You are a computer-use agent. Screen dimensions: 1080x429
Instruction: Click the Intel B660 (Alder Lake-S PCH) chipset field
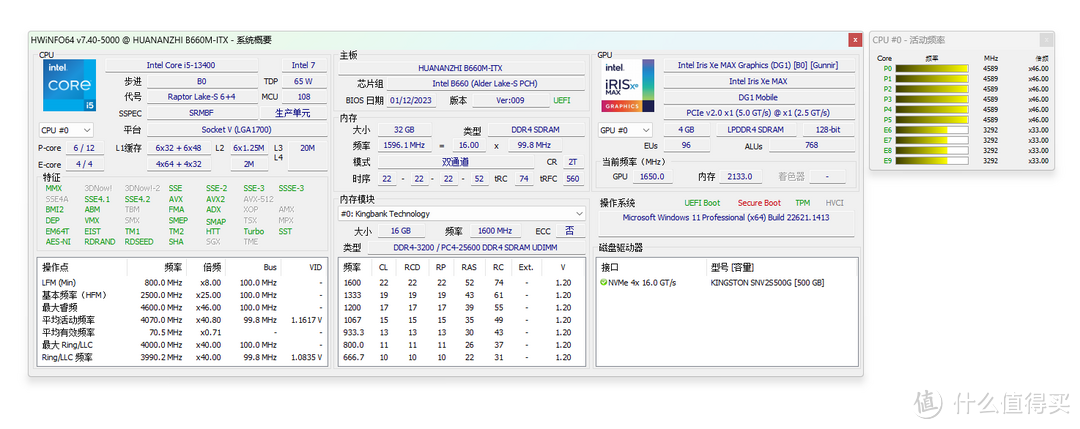484,84
